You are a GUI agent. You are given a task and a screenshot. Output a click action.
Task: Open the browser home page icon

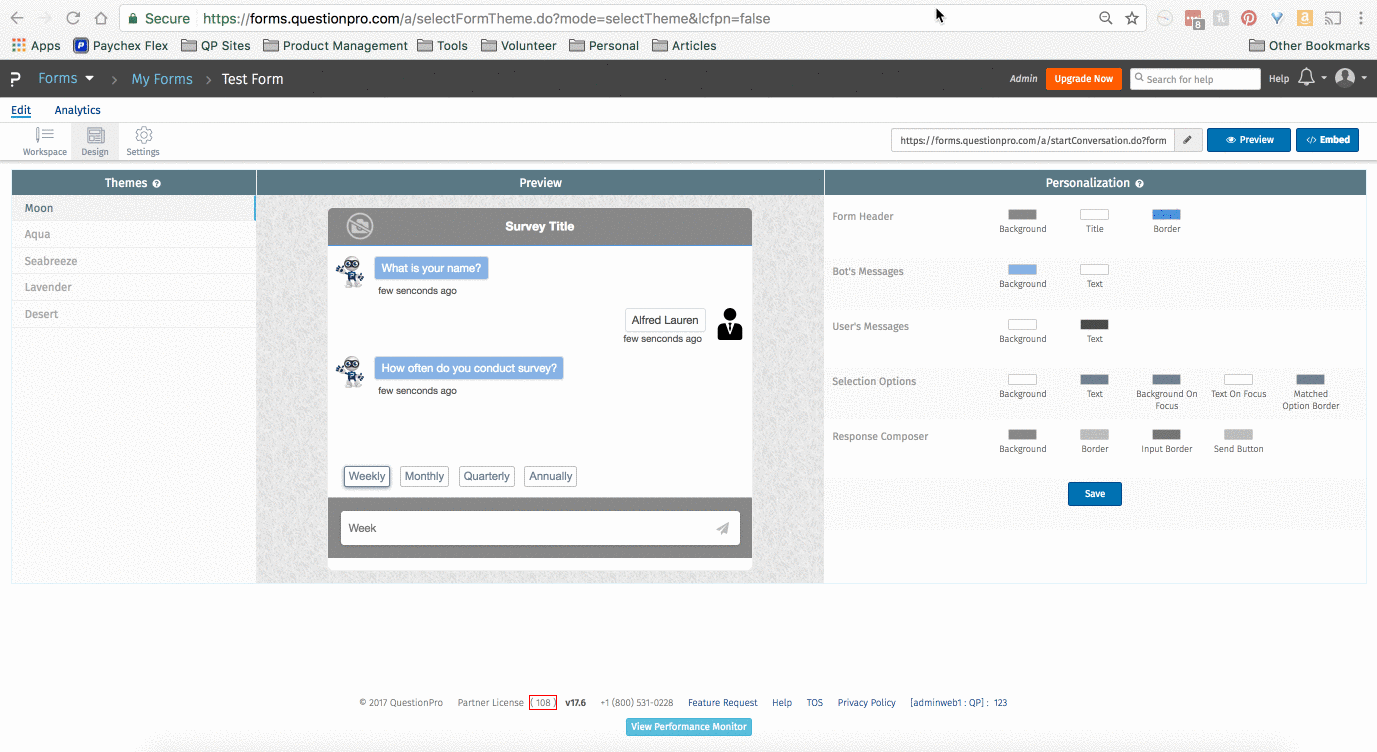point(101,18)
